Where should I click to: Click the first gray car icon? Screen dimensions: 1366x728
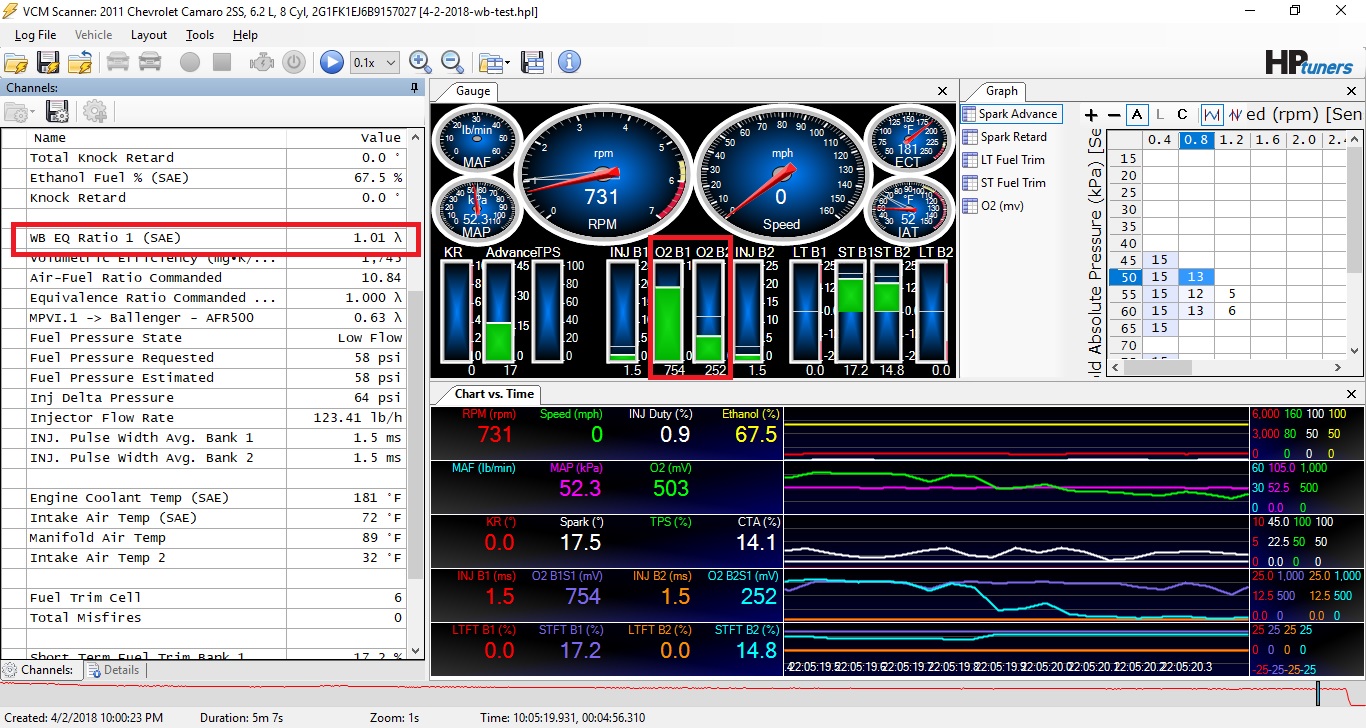(118, 62)
